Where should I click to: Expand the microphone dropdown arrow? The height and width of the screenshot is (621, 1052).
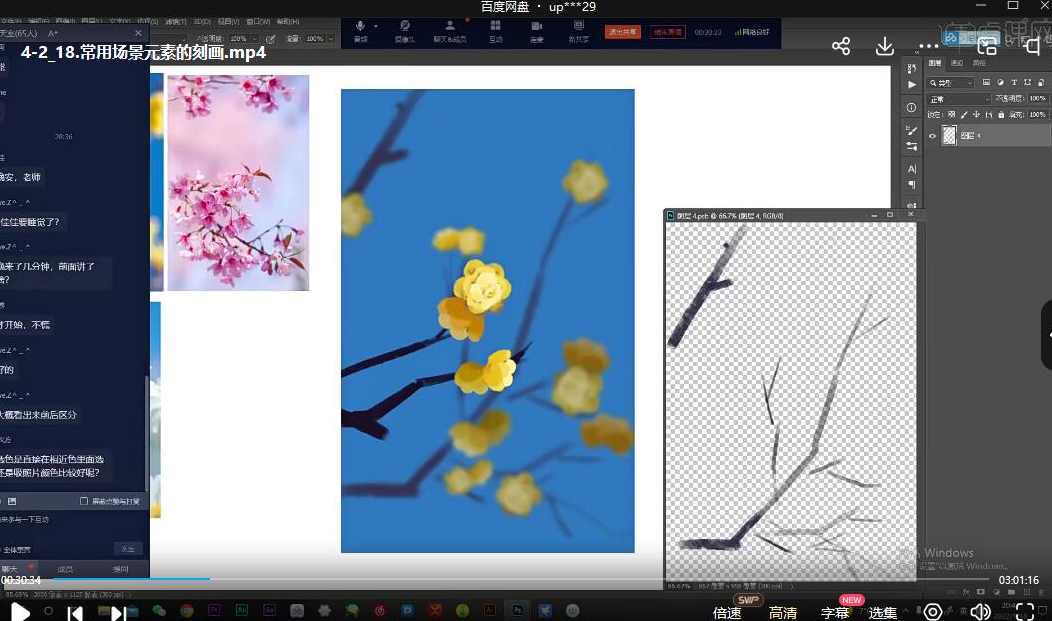tap(375, 26)
